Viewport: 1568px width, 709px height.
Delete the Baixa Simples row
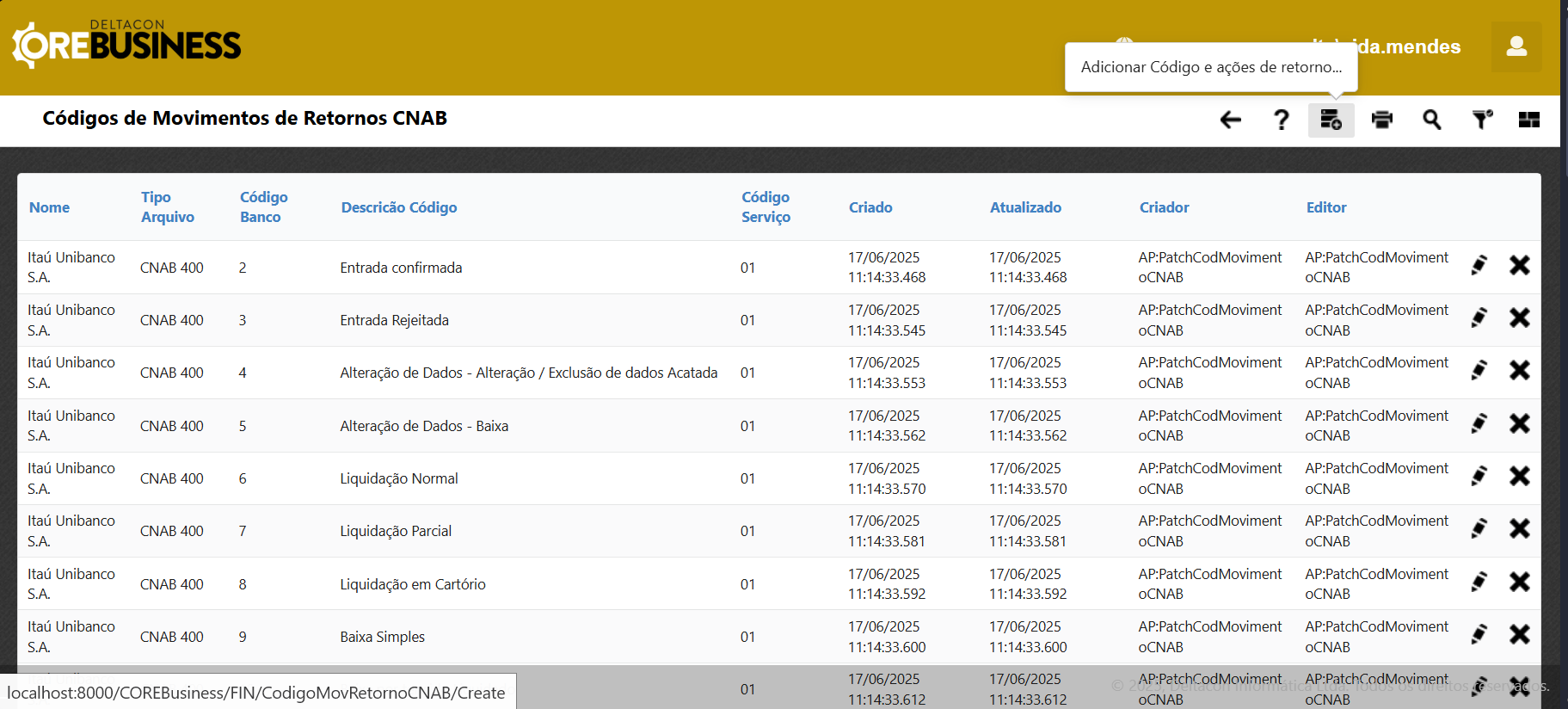coord(1519,634)
